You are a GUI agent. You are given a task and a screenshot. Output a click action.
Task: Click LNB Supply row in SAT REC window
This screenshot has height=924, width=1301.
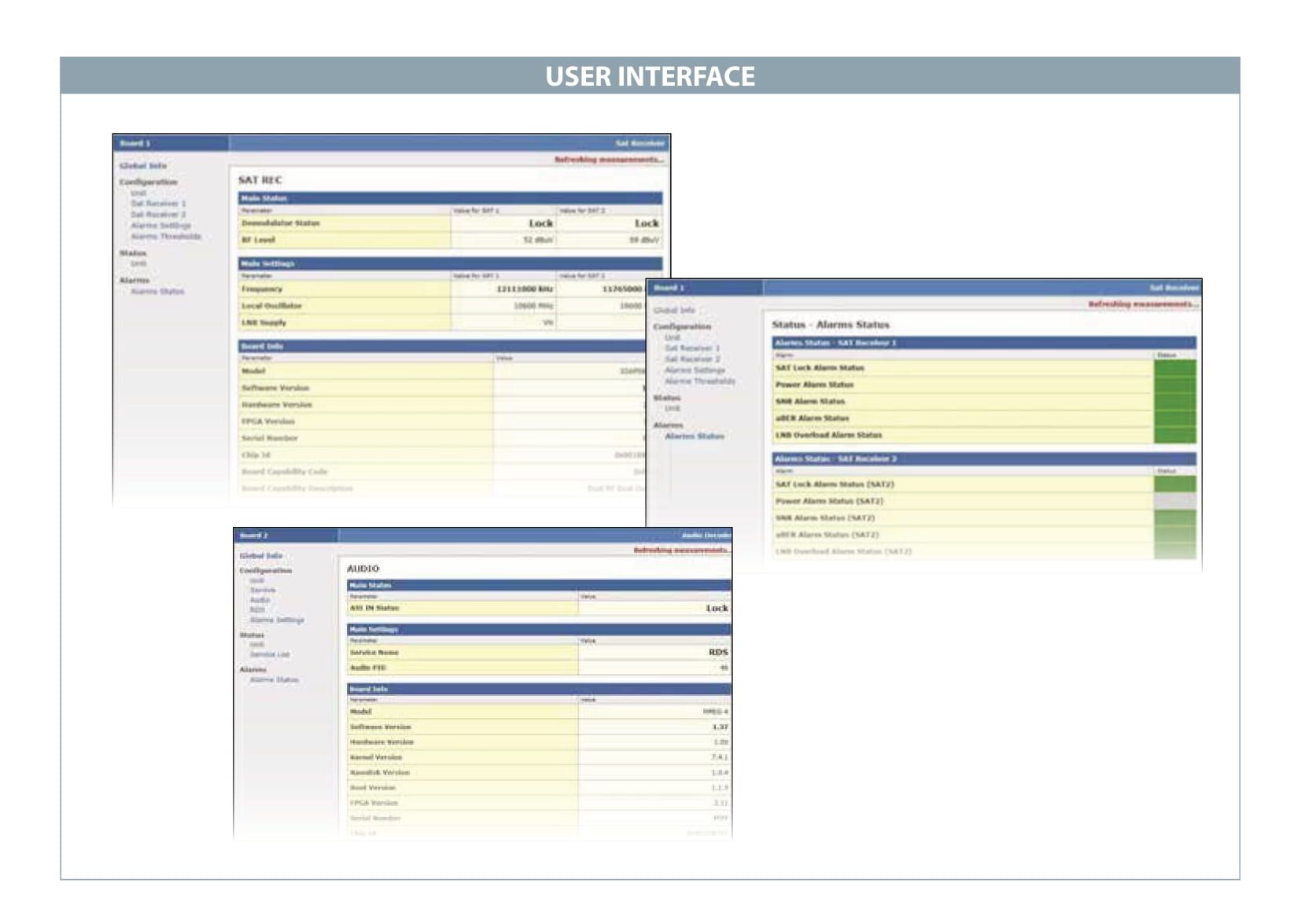tap(442, 322)
